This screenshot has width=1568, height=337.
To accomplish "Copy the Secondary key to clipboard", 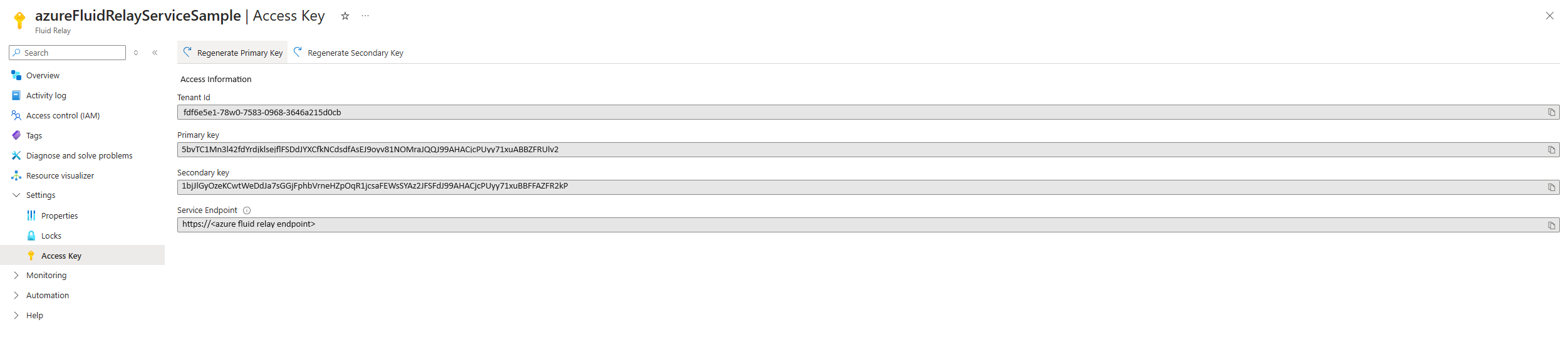I will tap(1551, 187).
